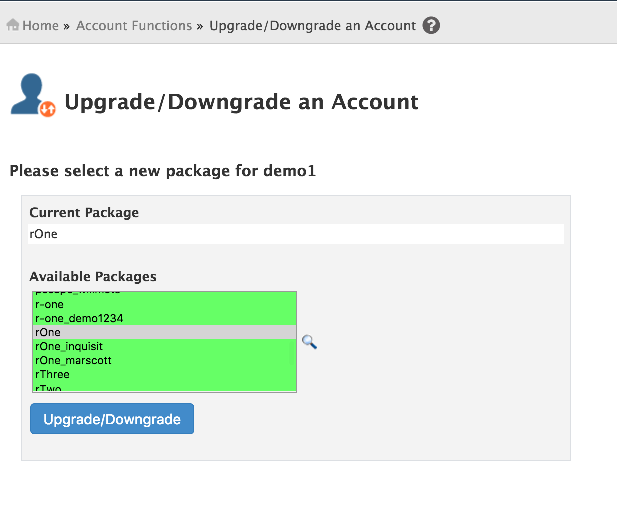
Task: Select the rOne_marscott package option
Action: tap(73, 360)
